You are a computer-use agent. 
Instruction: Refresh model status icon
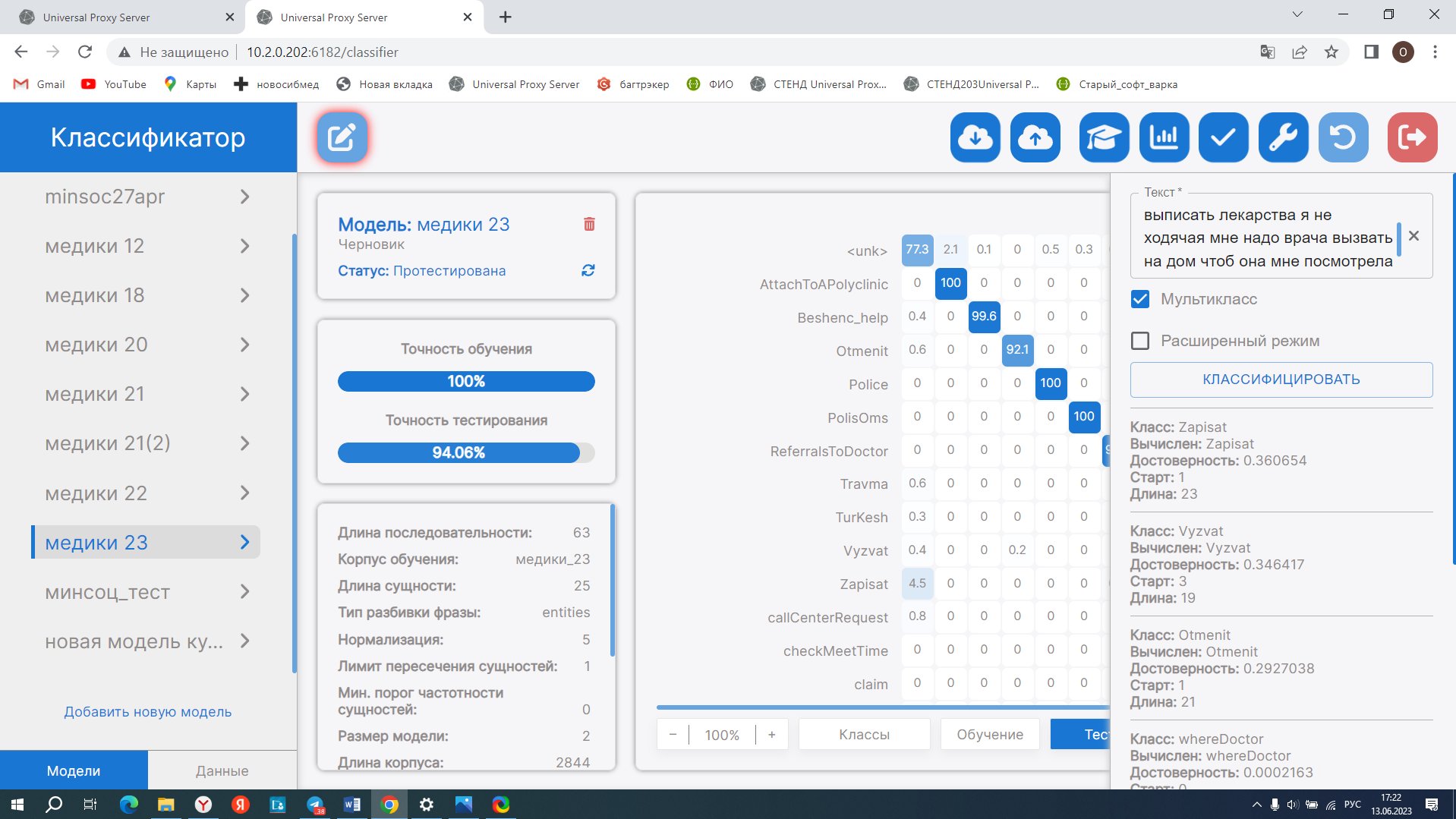588,271
